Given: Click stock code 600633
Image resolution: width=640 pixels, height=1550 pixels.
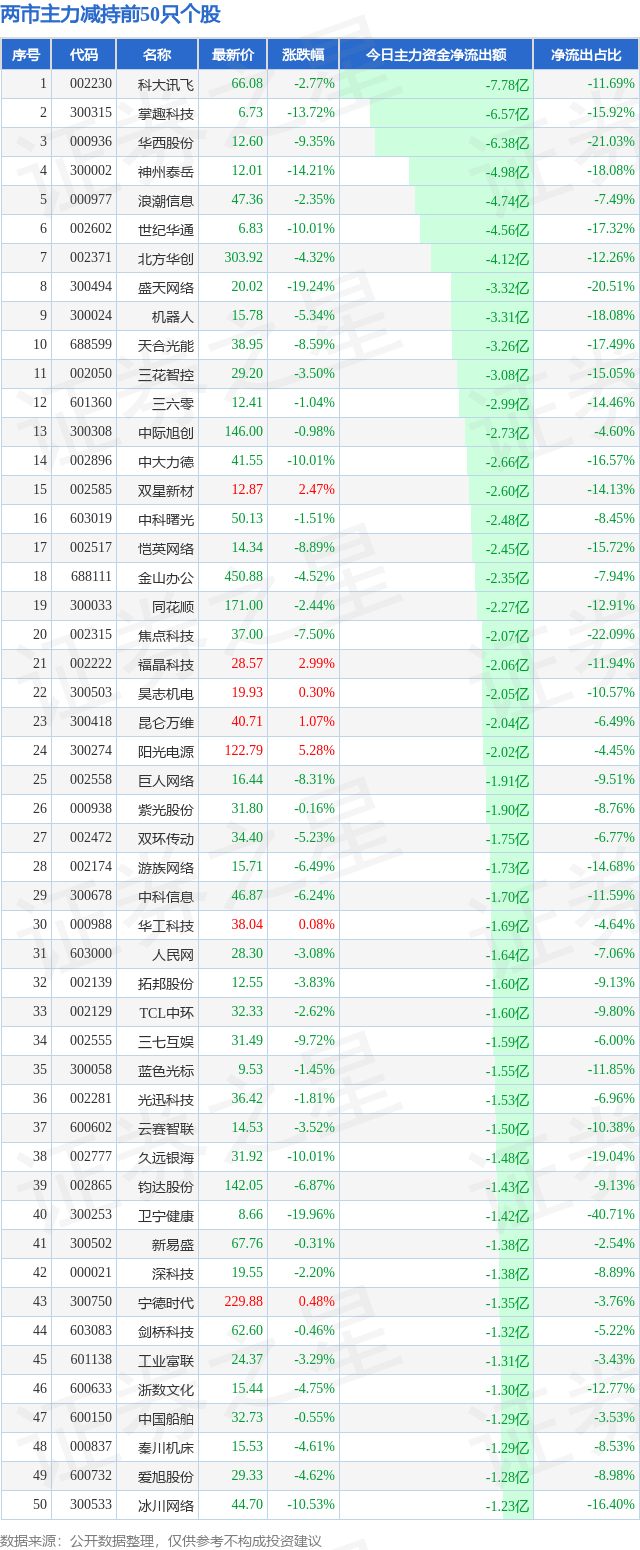Looking at the screenshot, I should pos(91,1389).
